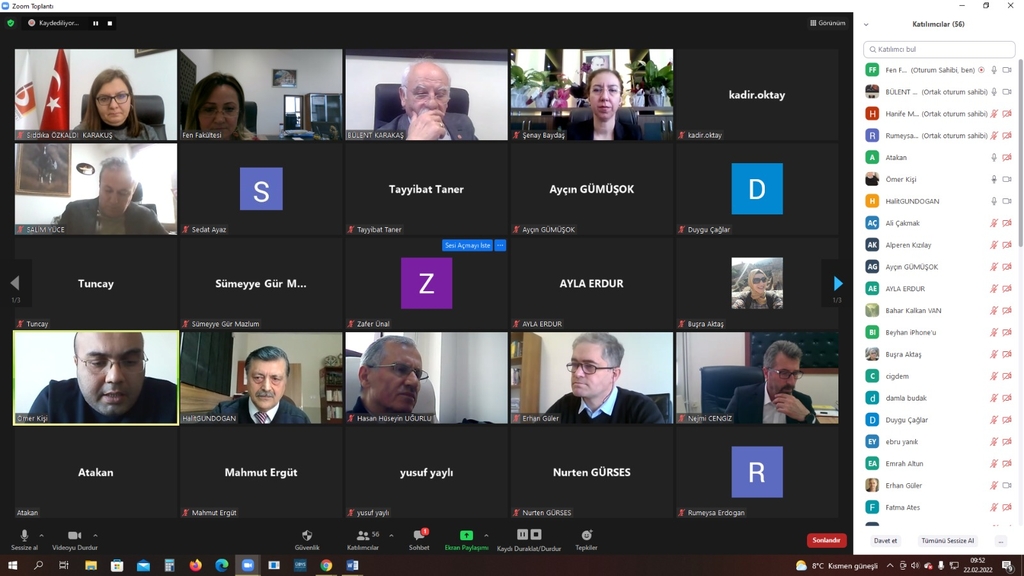Viewport: 1024px width, 576px height.
Task: Open Sohbet chat panel
Action: 419,536
